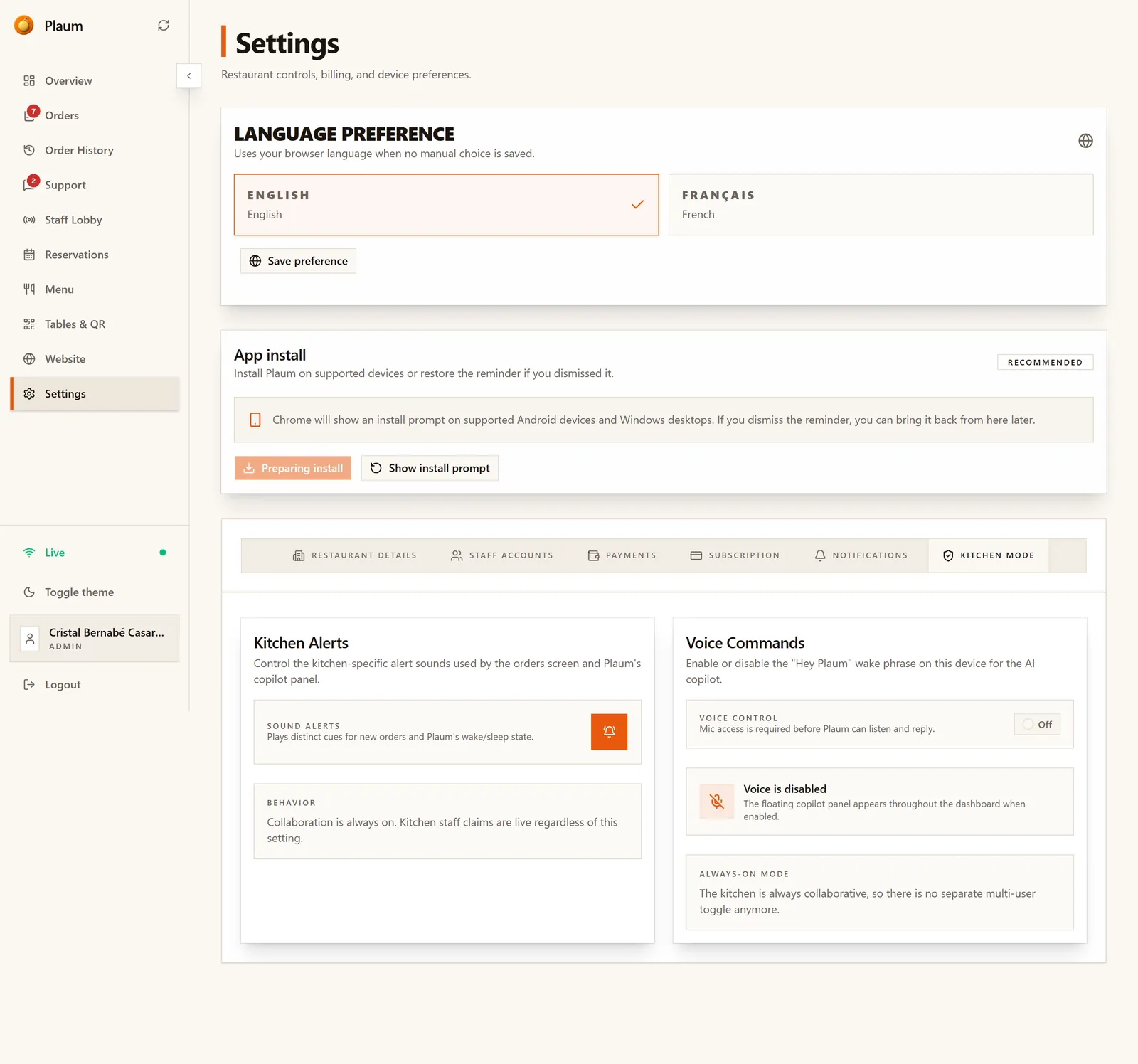This screenshot has height=1064, width=1138.
Task: Click the Always-On Mode label
Action: point(744,874)
